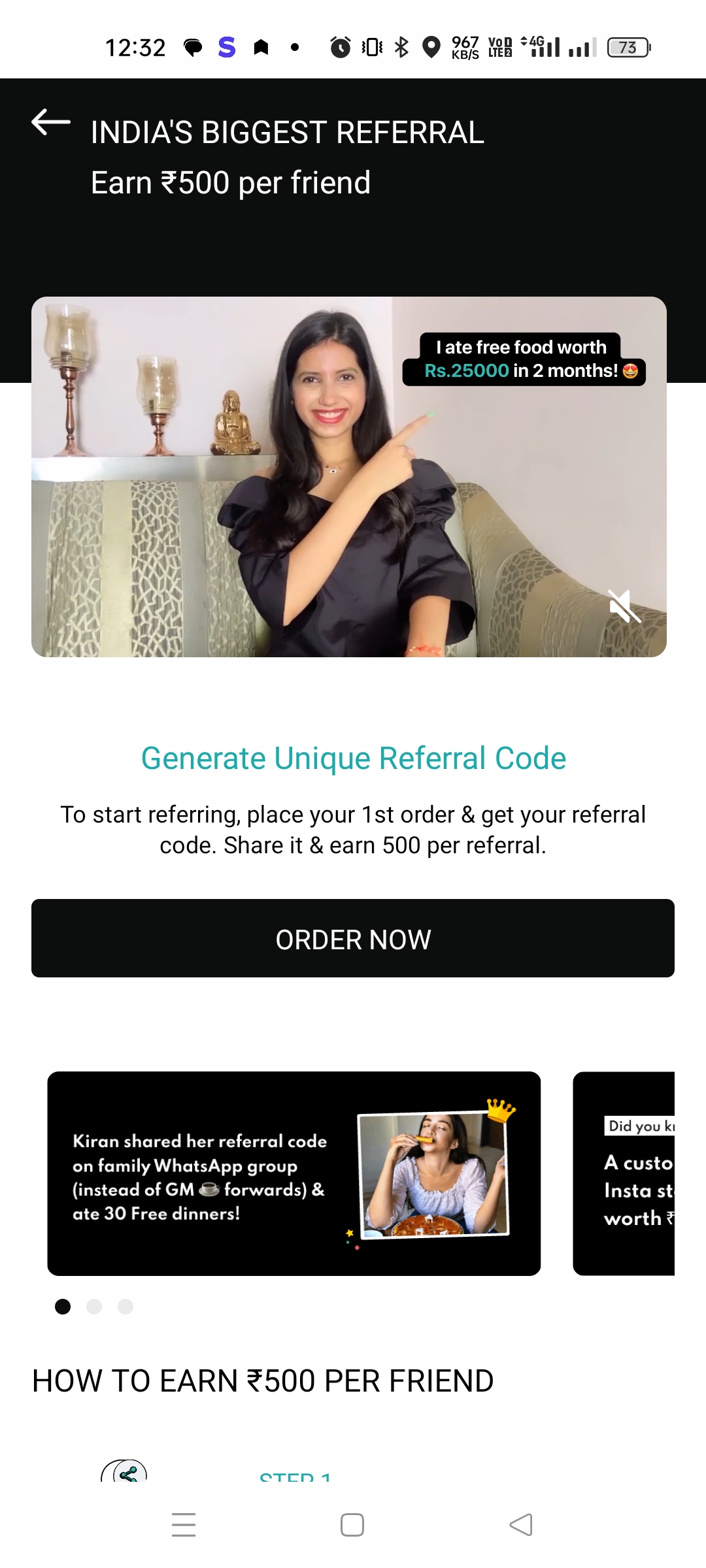Viewport: 706px width, 1568px height.
Task: Select the first carousel dot
Action: [63, 1307]
